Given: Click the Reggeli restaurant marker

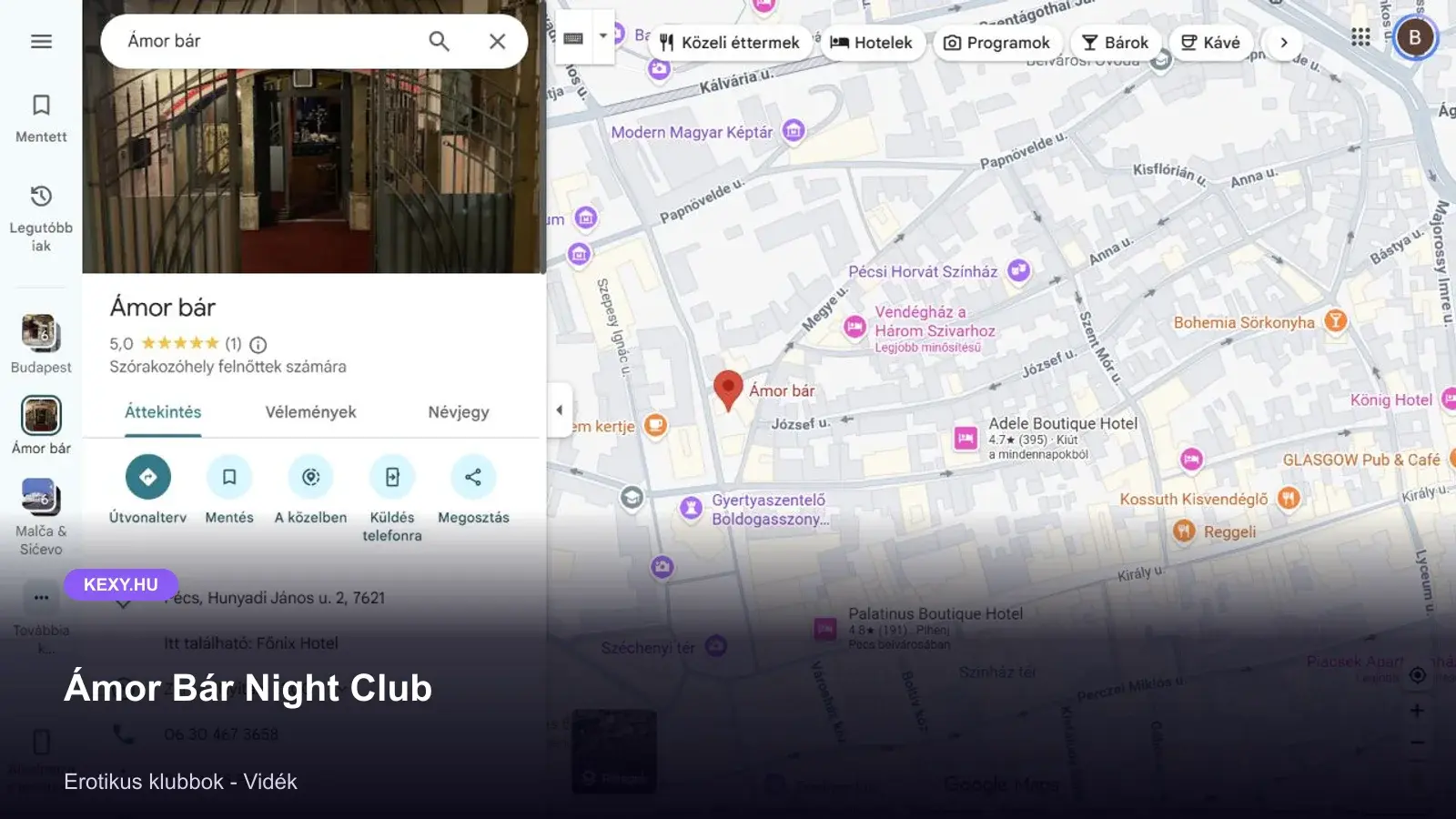Looking at the screenshot, I should click(1183, 531).
